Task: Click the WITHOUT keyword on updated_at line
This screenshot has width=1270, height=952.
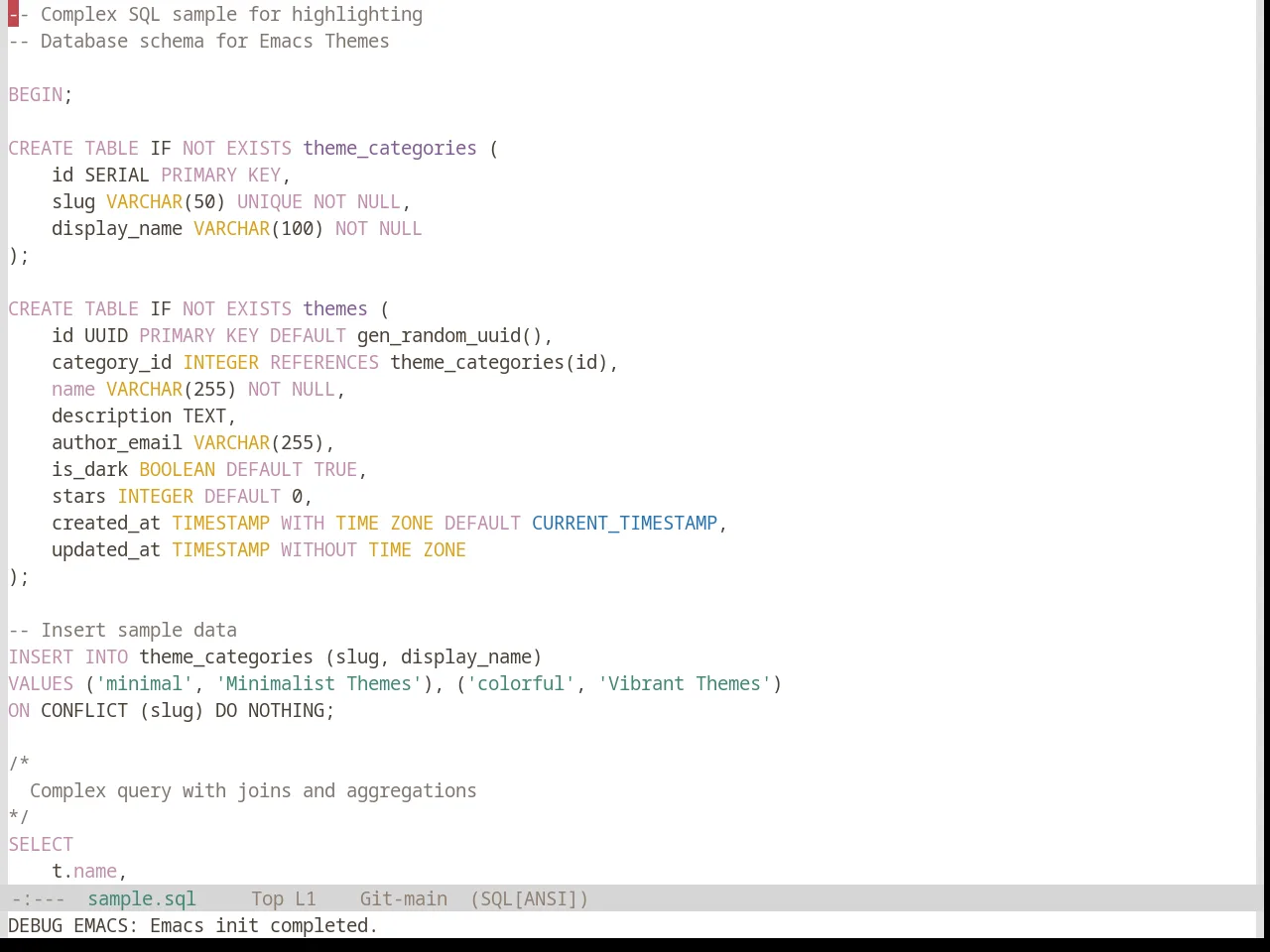Action: click(318, 549)
